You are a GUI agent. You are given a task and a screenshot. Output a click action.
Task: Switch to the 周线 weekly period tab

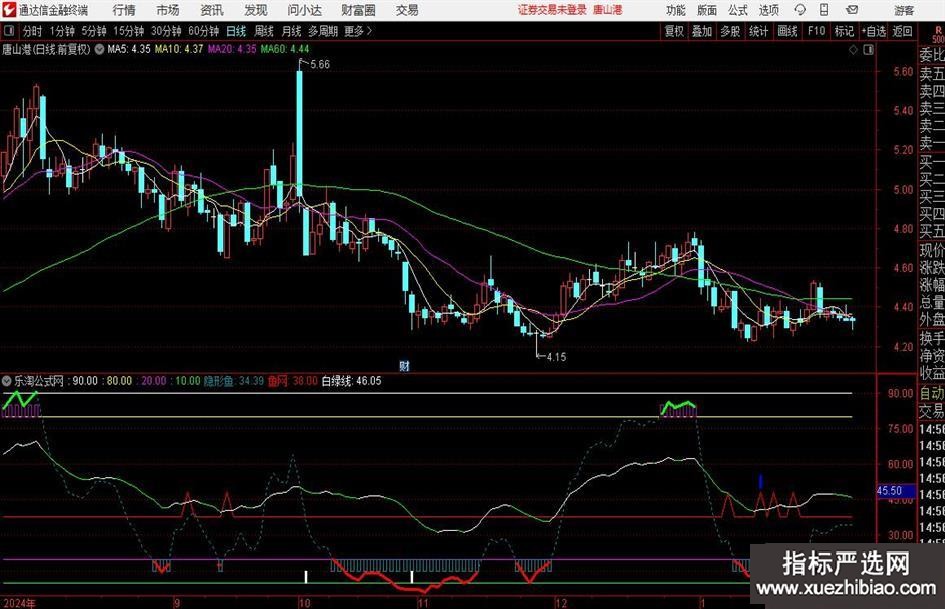pyautogui.click(x=264, y=31)
